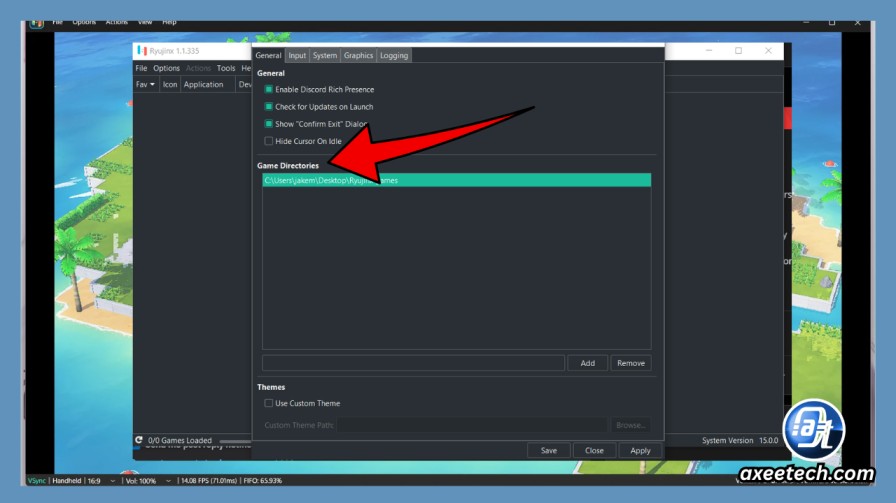Click the Custom Theme Path field
This screenshot has width=896, height=503.
[472, 425]
